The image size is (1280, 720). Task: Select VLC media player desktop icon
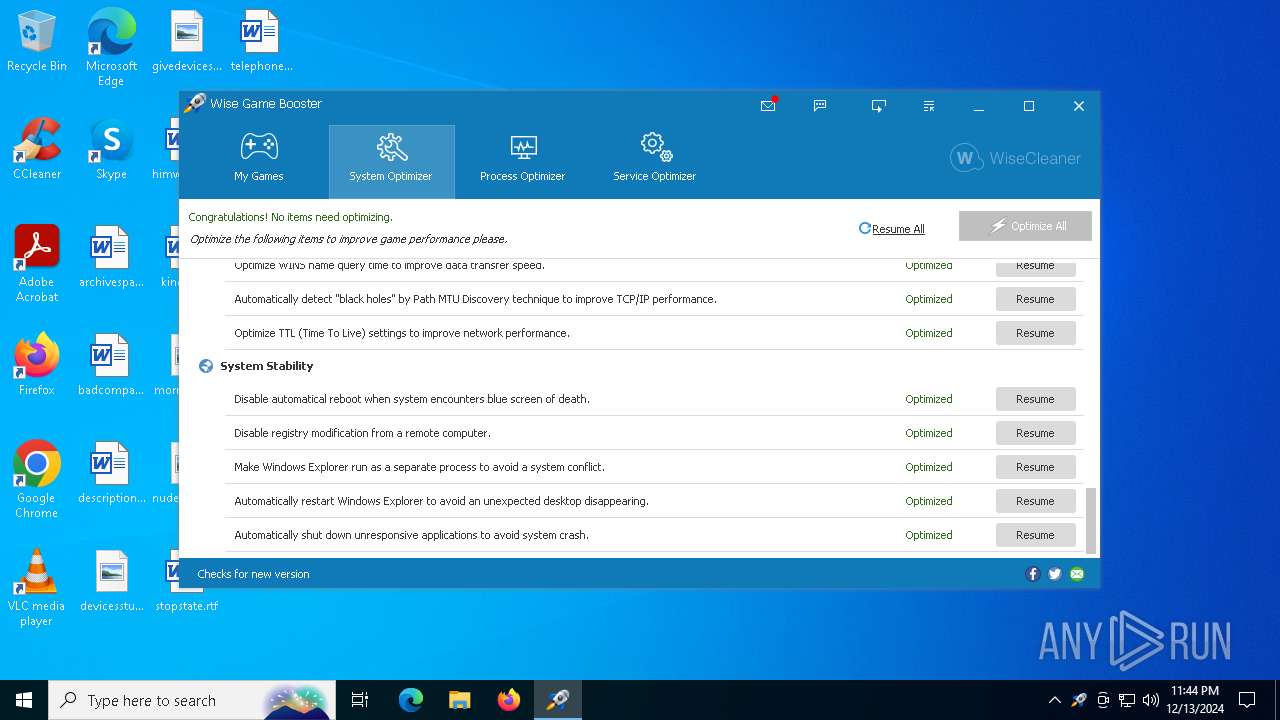point(37,588)
